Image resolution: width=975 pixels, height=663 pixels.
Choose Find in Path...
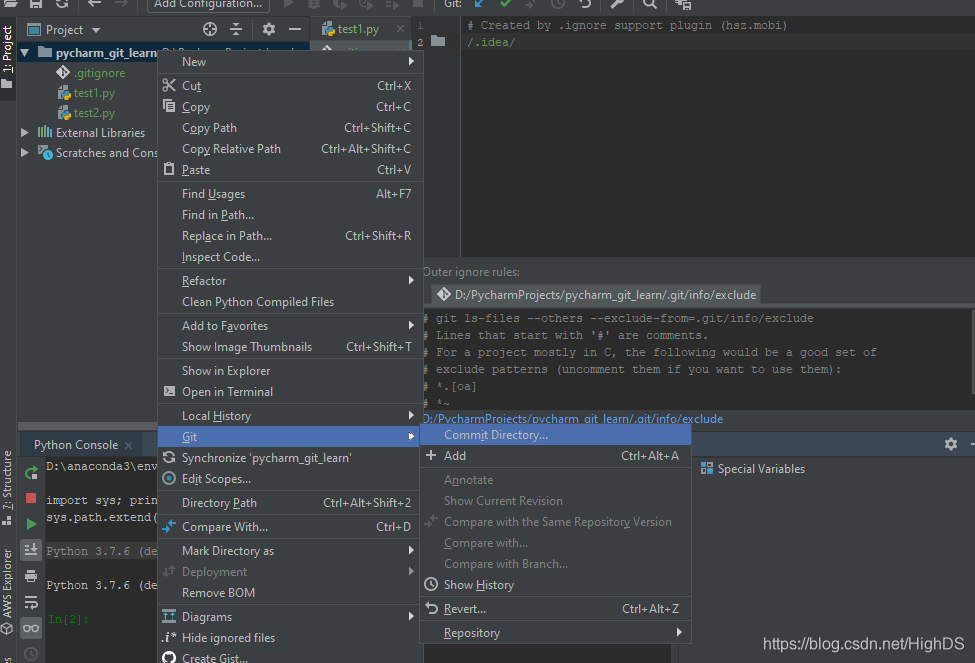290,215
